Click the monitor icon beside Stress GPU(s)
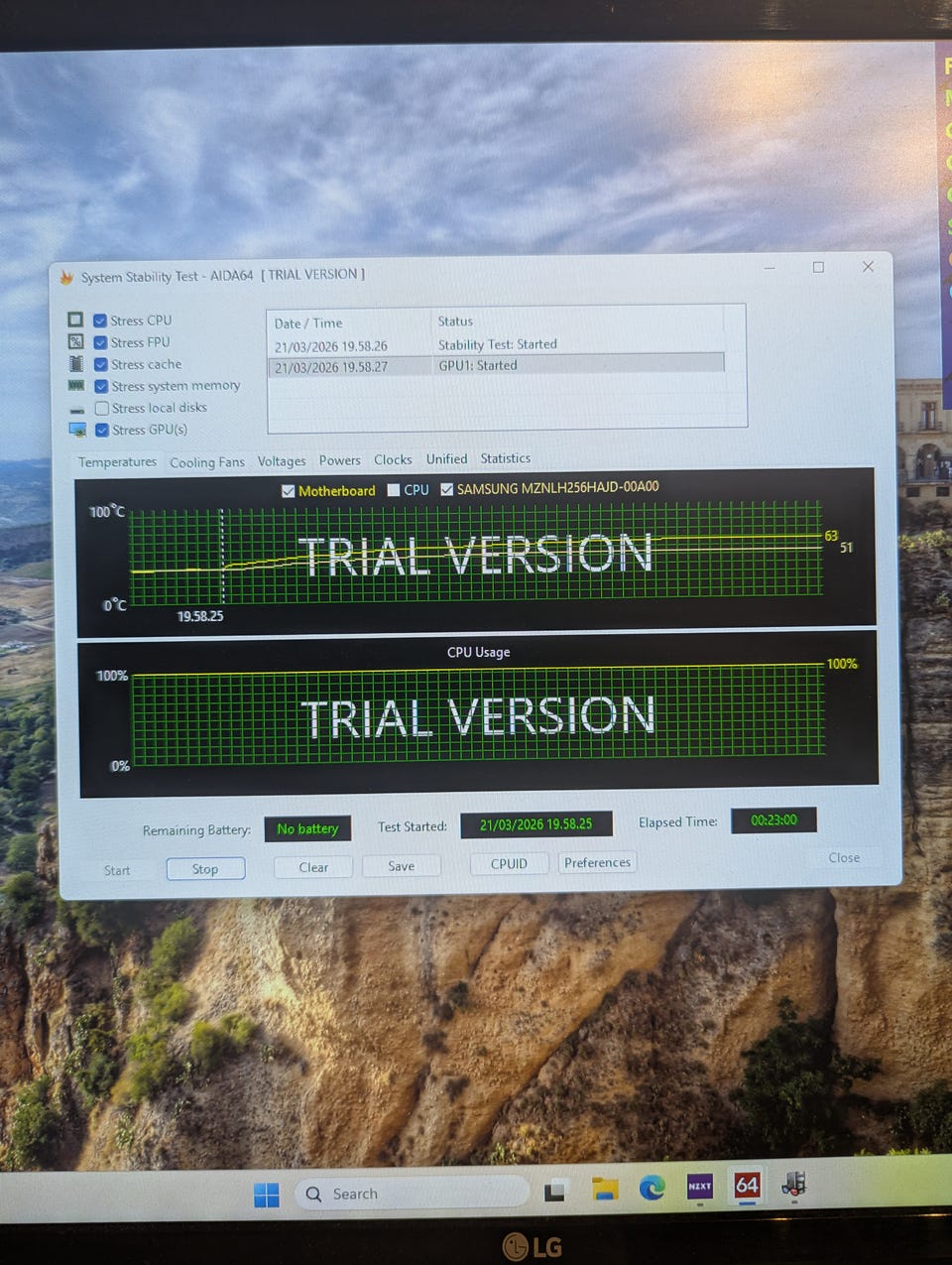952x1265 pixels. 77,430
